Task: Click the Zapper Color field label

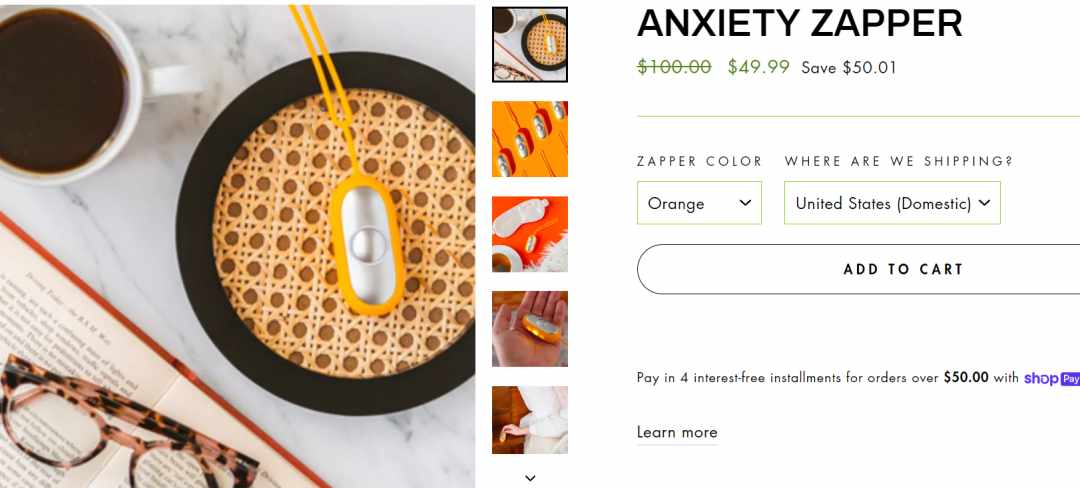Action: (x=699, y=161)
